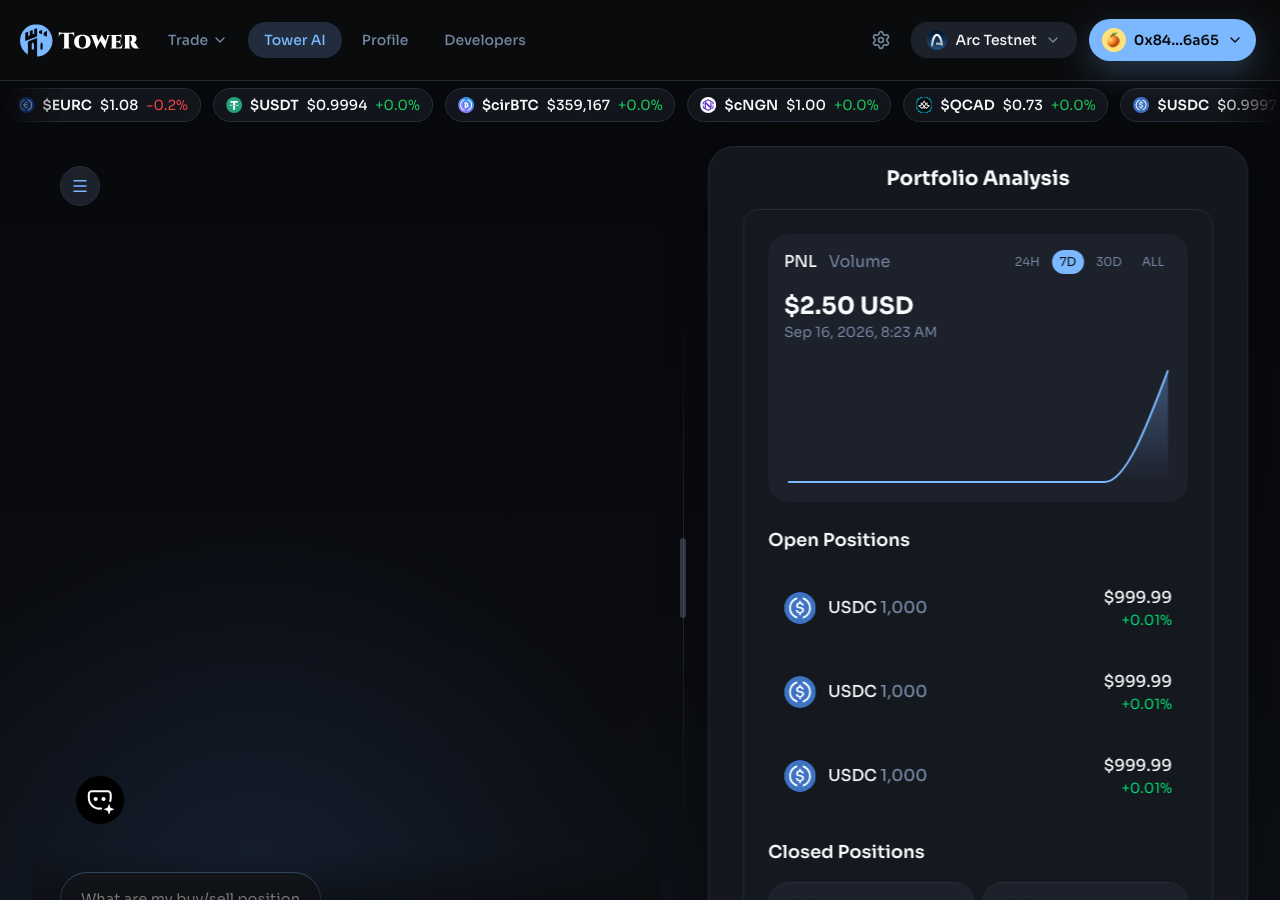This screenshot has width=1280, height=900.
Task: Click the $USDT $0.9994 ticker pill
Action: [x=323, y=105]
